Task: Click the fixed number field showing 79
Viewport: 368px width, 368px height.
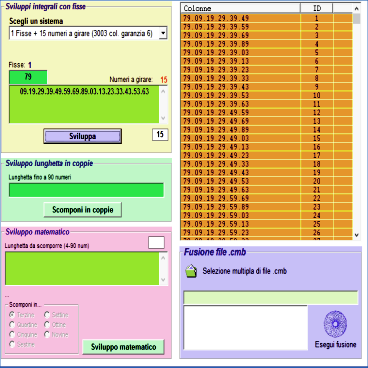Action: pos(28,77)
